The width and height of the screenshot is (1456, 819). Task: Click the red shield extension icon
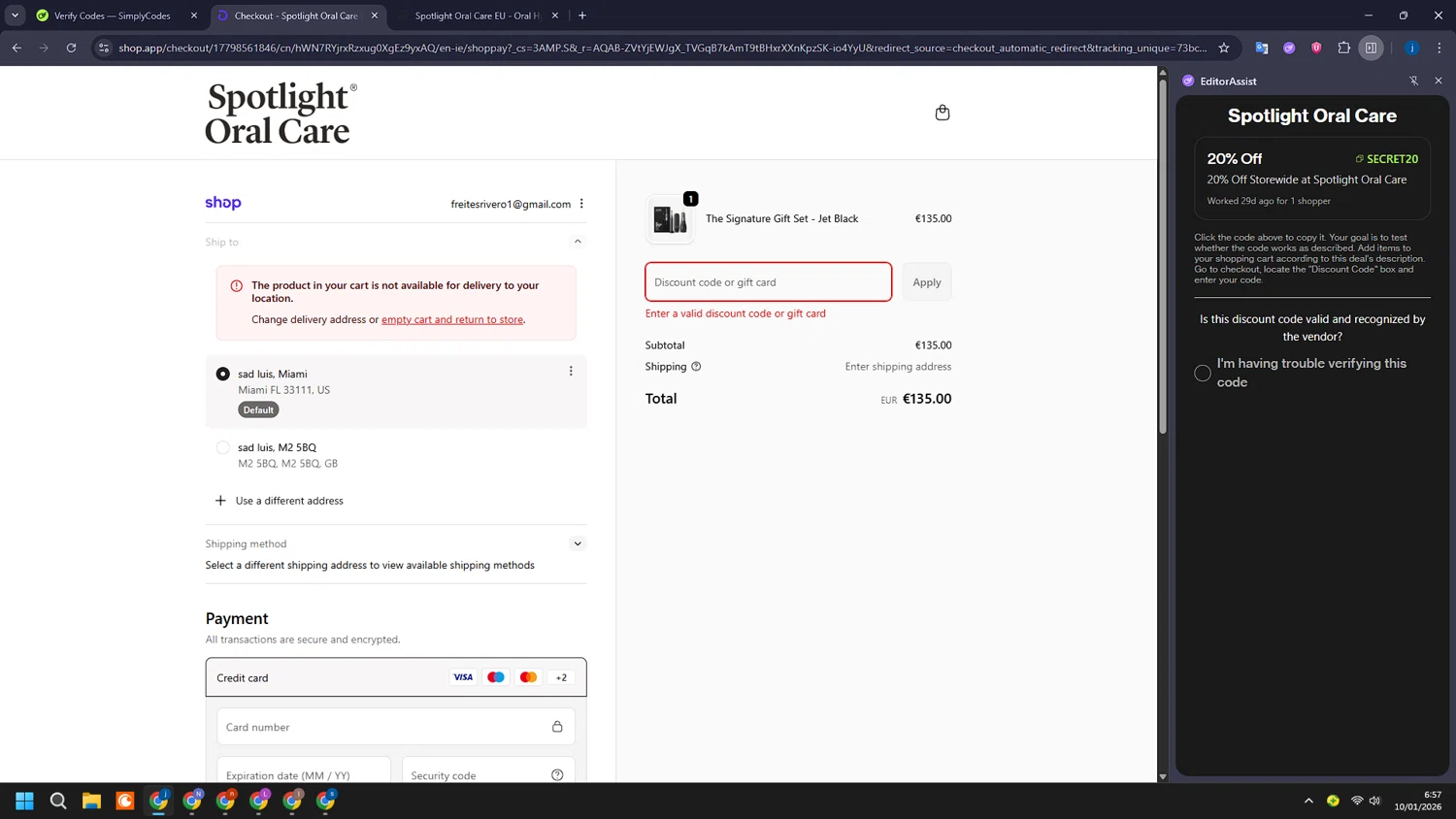[x=1316, y=48]
